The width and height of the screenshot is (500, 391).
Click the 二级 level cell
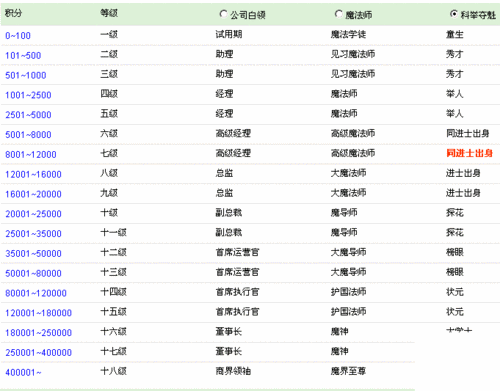[109, 54]
